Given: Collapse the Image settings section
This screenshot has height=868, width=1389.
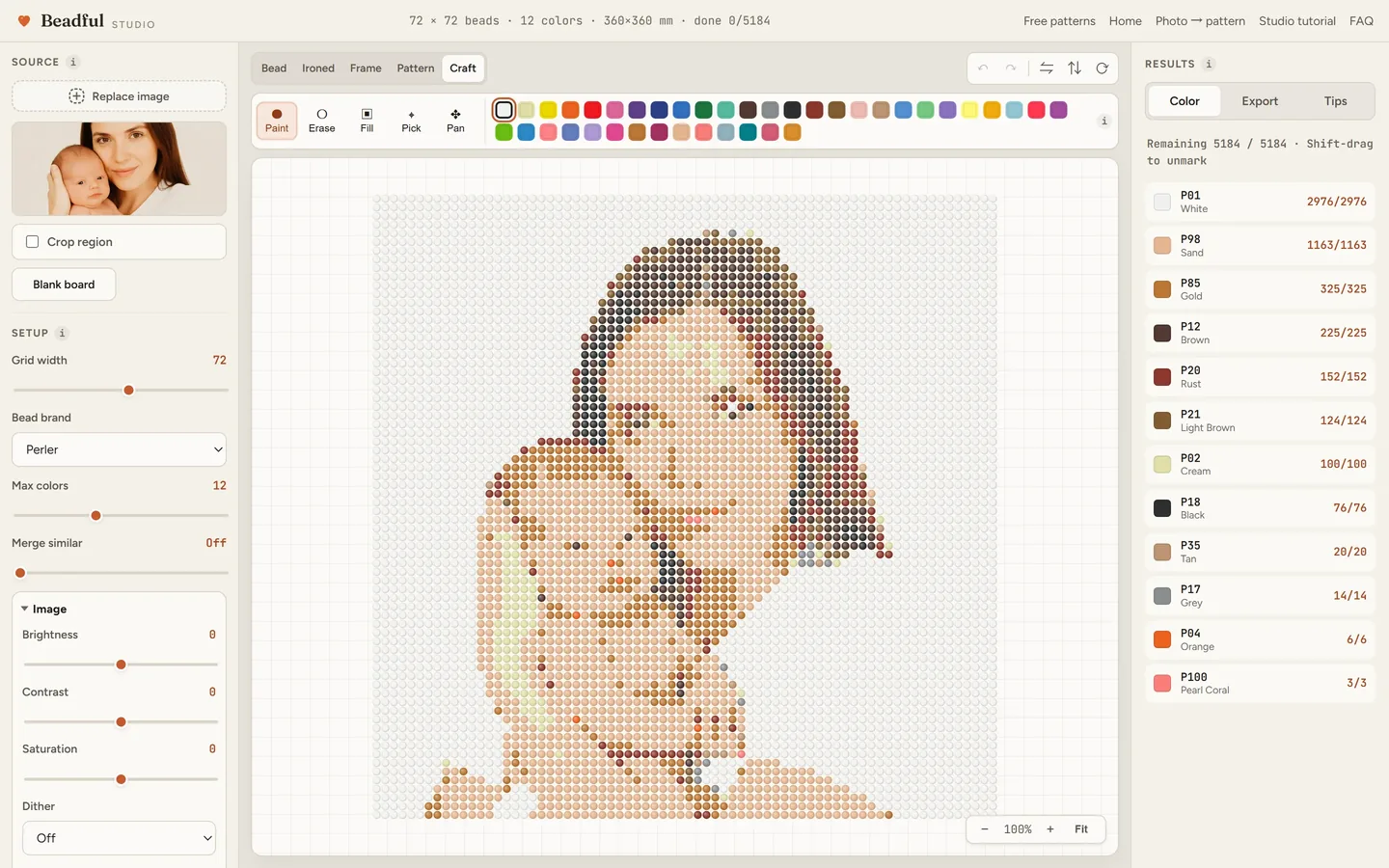Looking at the screenshot, I should click(x=44, y=610).
